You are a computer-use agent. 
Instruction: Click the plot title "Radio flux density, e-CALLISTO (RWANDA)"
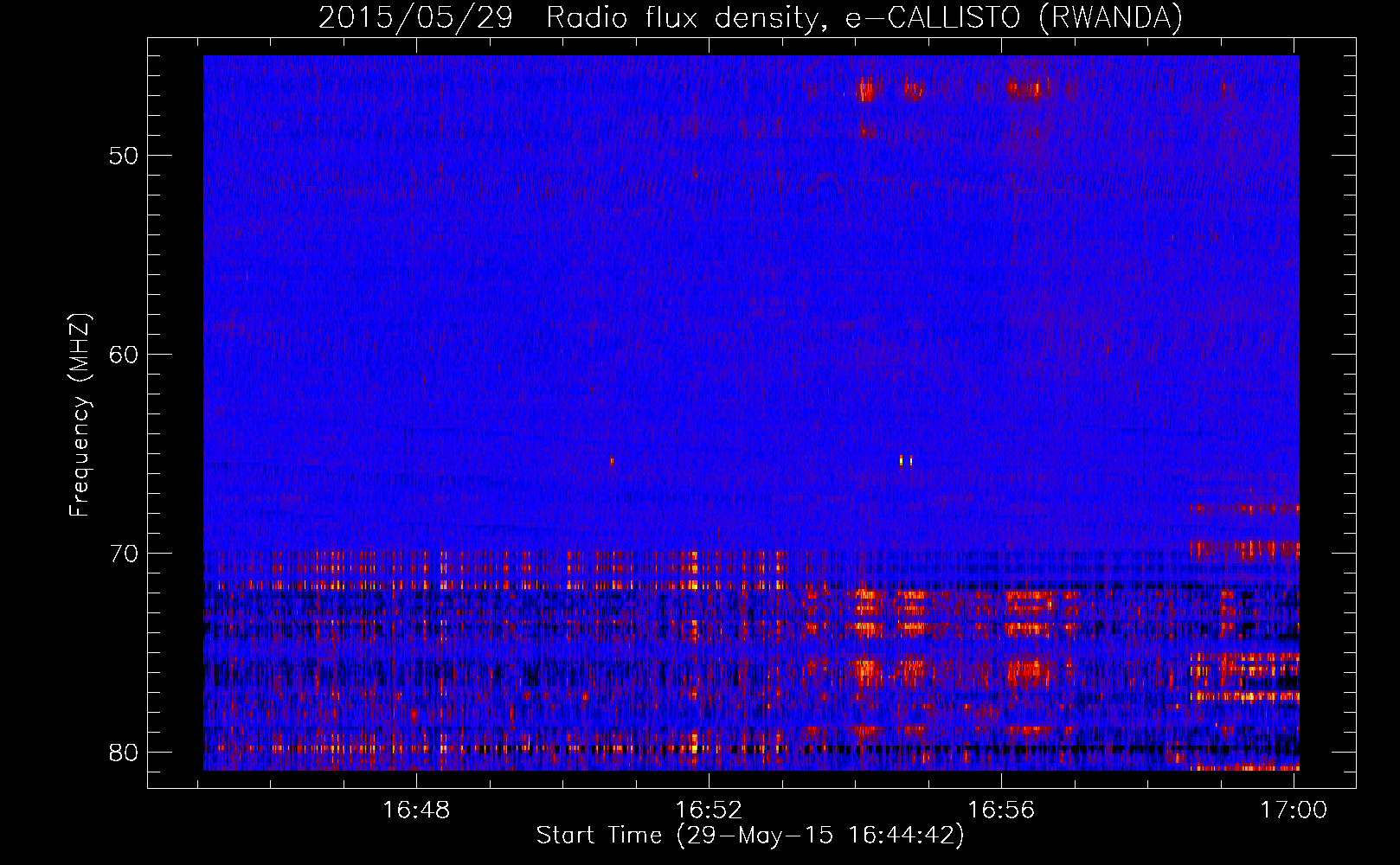(864, 17)
